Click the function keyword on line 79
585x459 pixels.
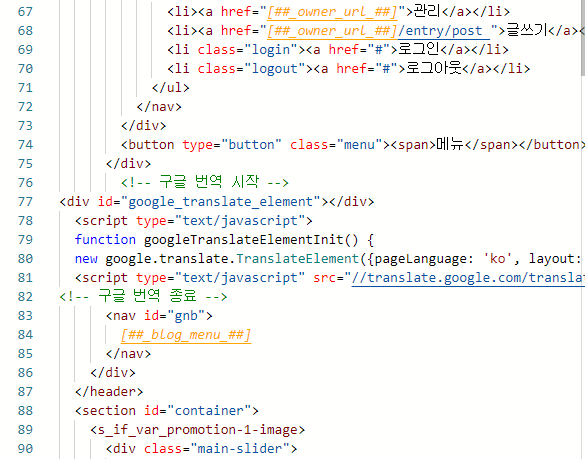coord(105,240)
